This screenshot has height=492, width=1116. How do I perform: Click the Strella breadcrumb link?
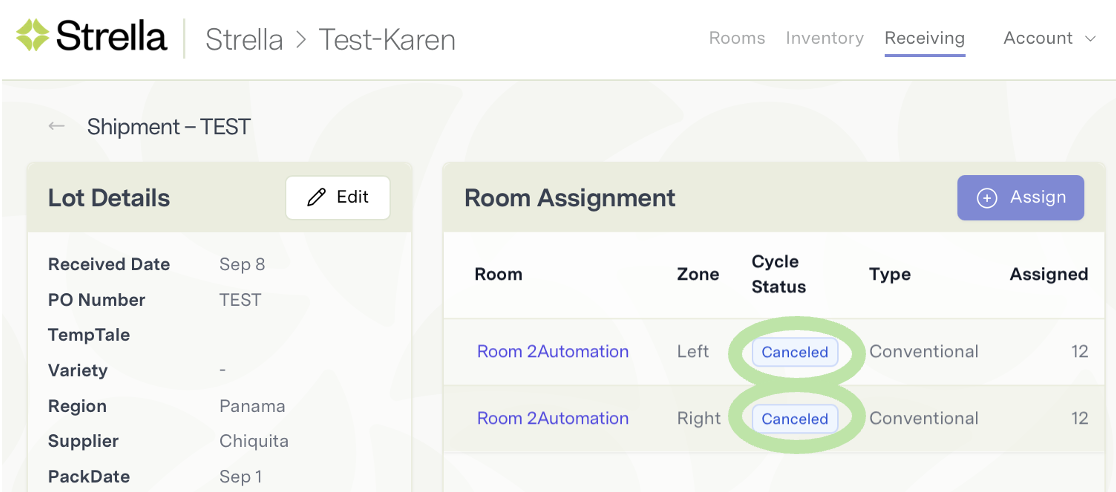click(x=242, y=40)
